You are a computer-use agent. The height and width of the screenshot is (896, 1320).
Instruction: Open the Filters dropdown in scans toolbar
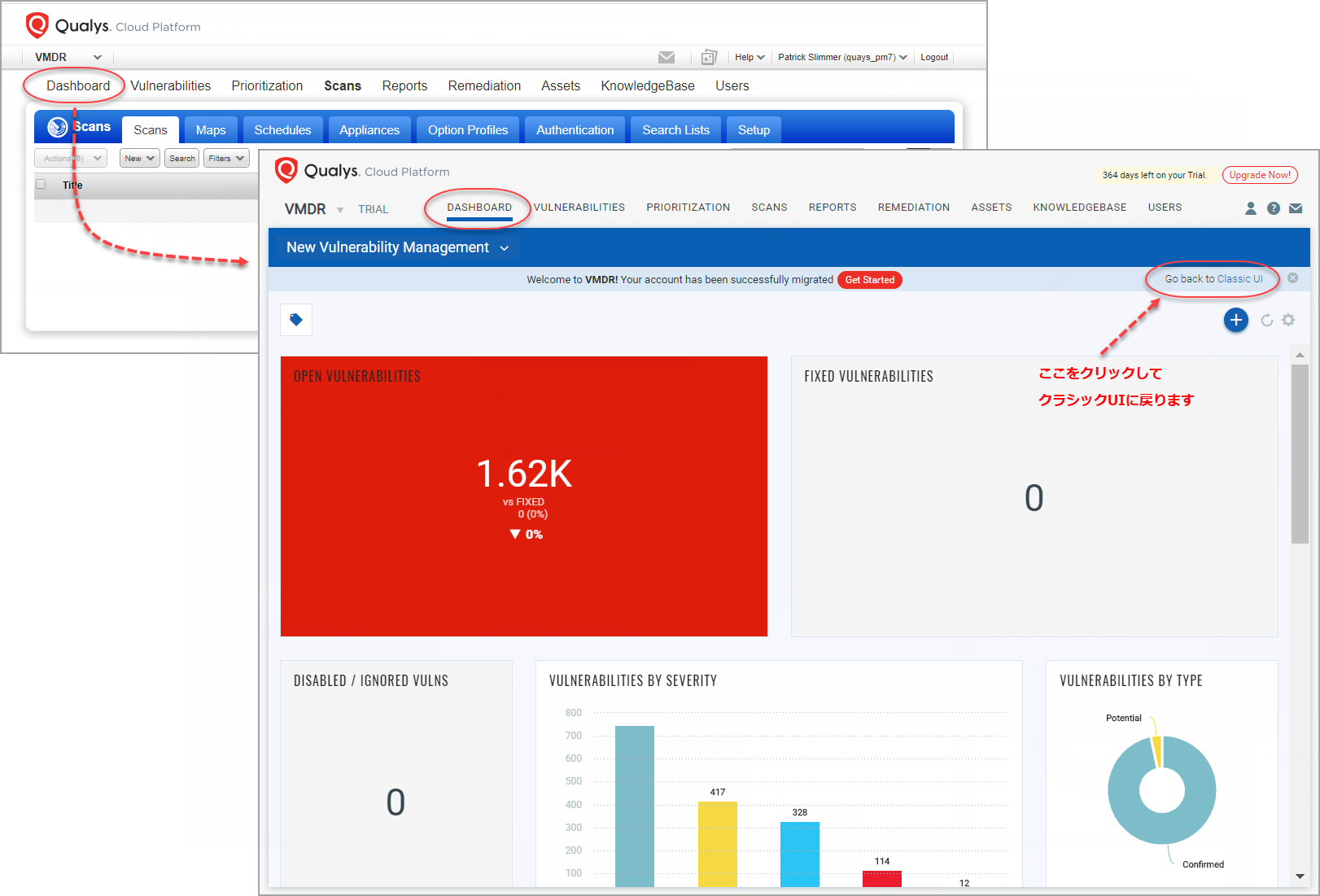[x=226, y=158]
